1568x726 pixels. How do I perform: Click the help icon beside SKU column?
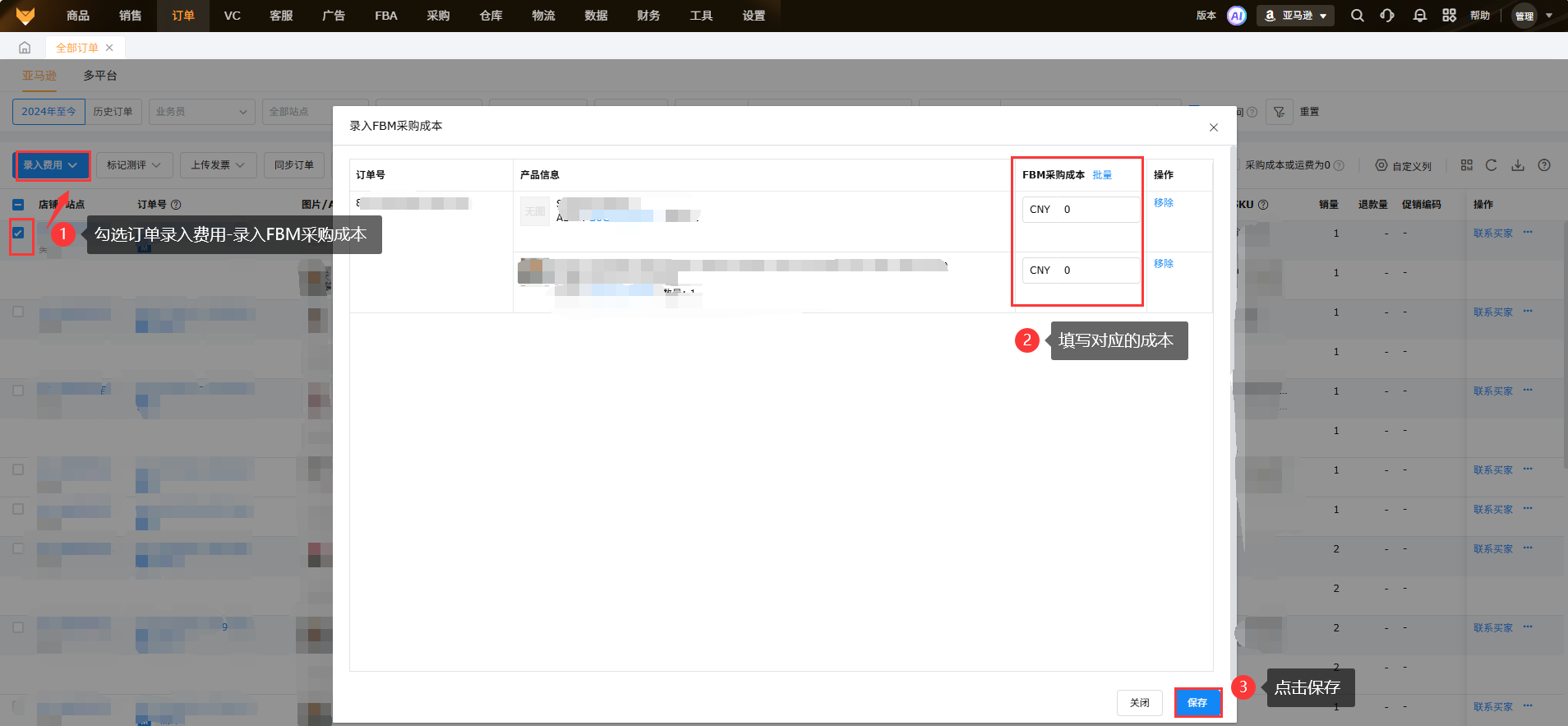tap(1264, 205)
